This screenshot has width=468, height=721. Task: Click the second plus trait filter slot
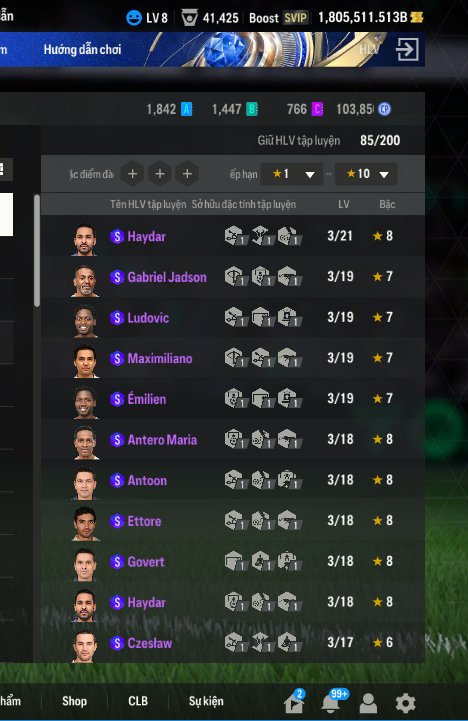pyautogui.click(x=160, y=174)
